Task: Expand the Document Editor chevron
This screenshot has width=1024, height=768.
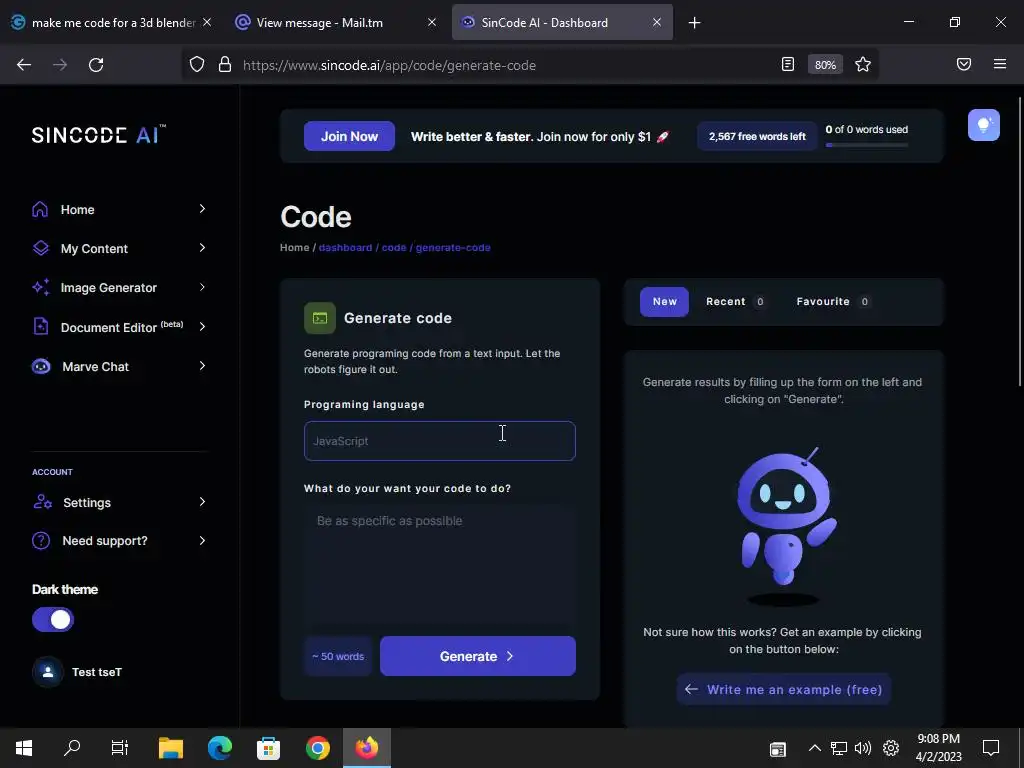Action: [202, 327]
